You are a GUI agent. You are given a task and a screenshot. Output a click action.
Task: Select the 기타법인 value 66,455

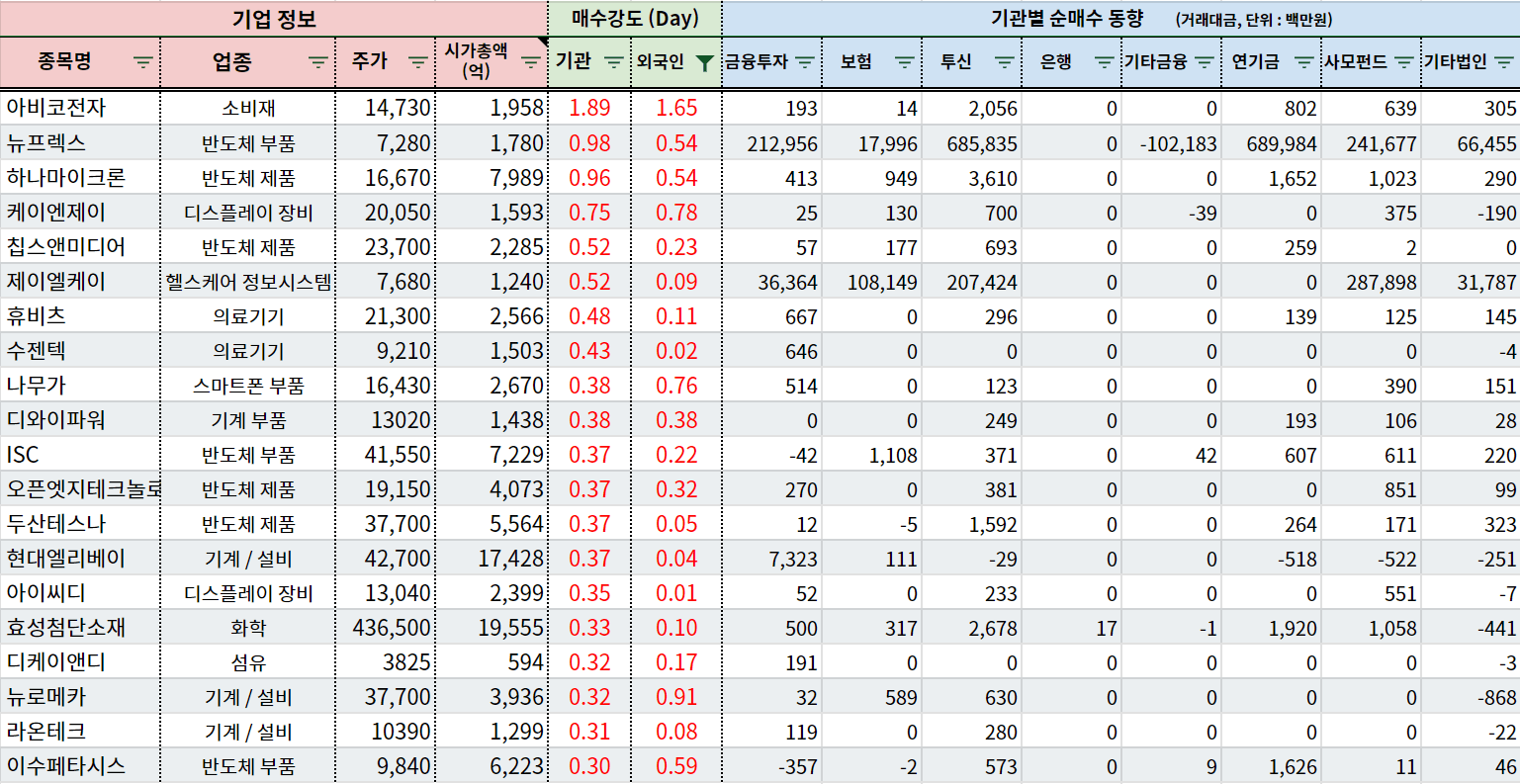coord(1472,143)
